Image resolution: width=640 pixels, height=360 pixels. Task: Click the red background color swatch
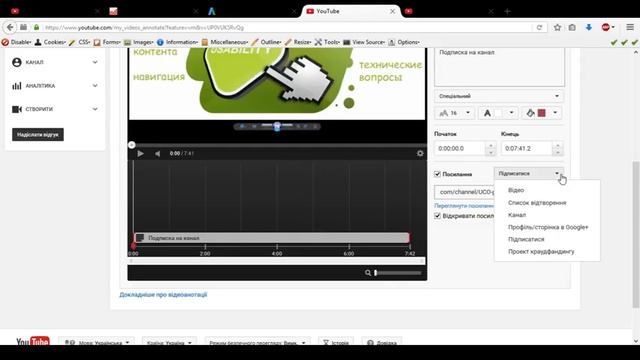pos(542,113)
